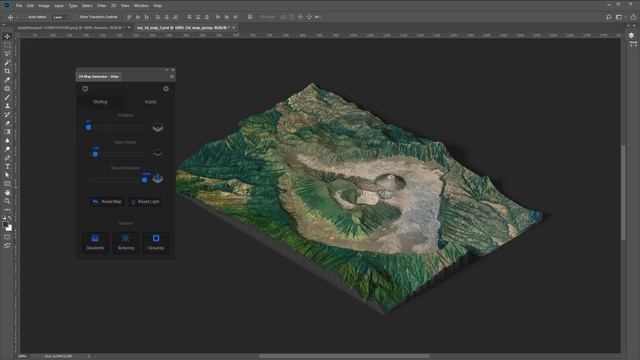Select the Gradient tool
Screen dimensions: 640x360
point(7,132)
